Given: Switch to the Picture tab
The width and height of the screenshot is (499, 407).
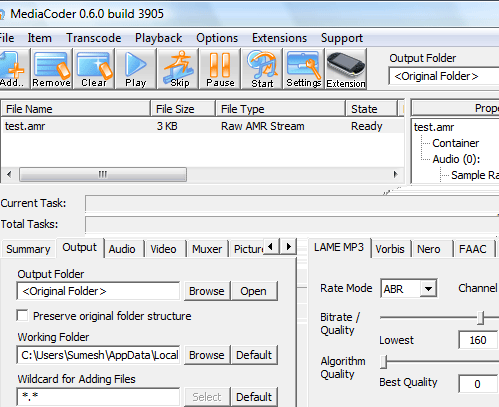Looking at the screenshot, I should click(248, 249).
